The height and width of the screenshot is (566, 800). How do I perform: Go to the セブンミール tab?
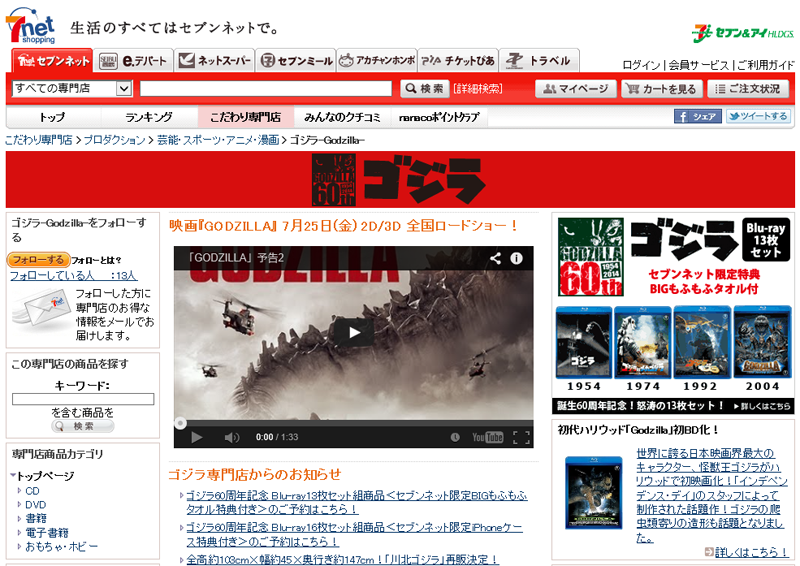point(296,61)
